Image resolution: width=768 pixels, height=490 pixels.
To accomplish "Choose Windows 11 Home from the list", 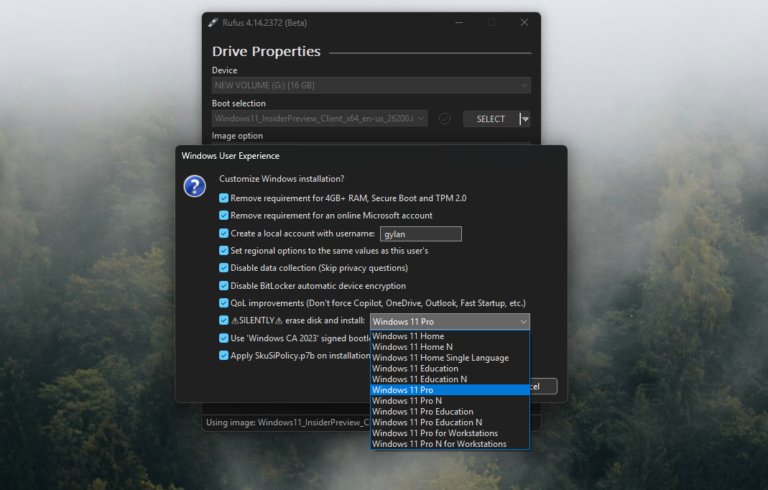I will 408,337.
